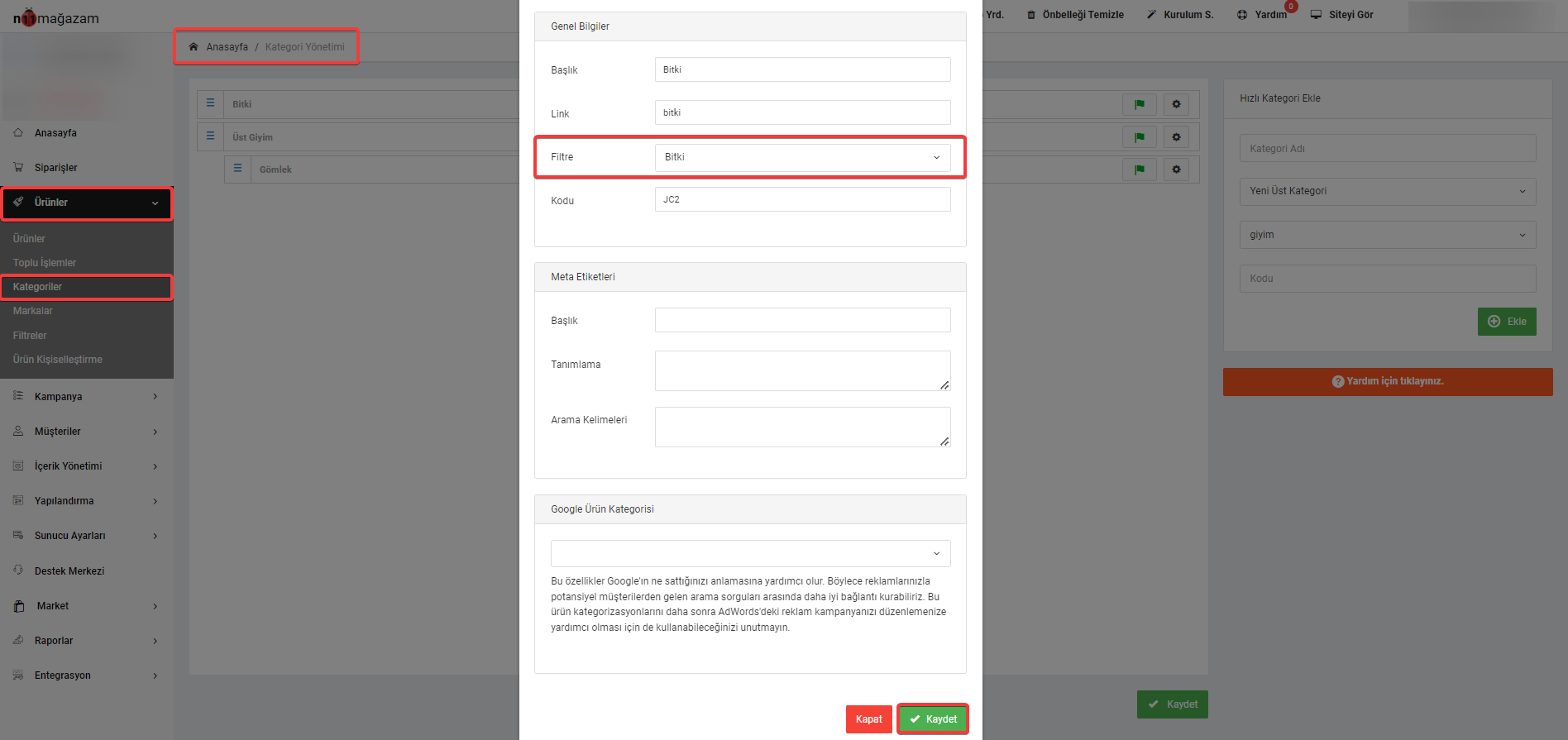Open the Yeni Üst Kategori dropdown
The image size is (1568, 740).
[x=1387, y=191]
